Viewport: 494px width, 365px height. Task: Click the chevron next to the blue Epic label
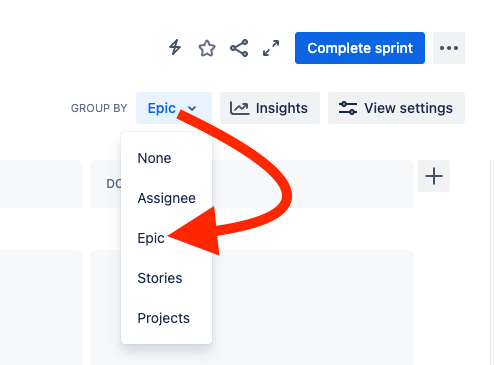click(192, 108)
